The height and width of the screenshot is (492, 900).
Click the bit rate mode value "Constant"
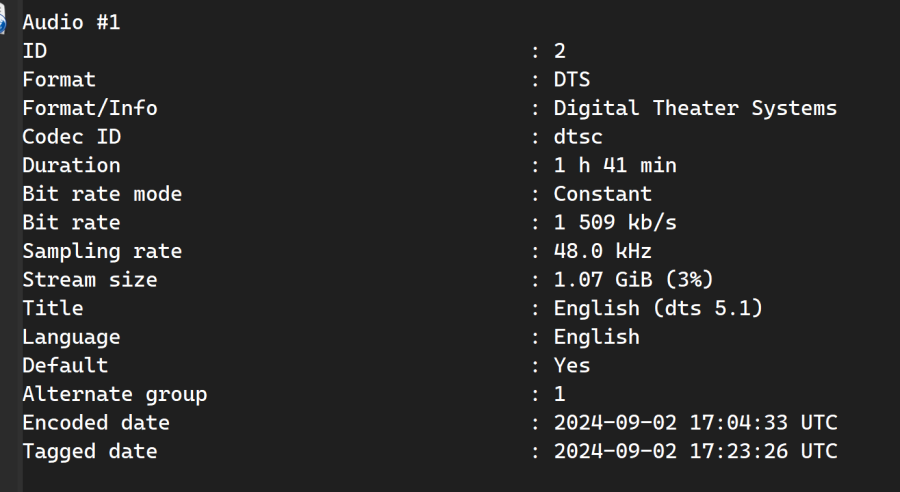point(602,194)
